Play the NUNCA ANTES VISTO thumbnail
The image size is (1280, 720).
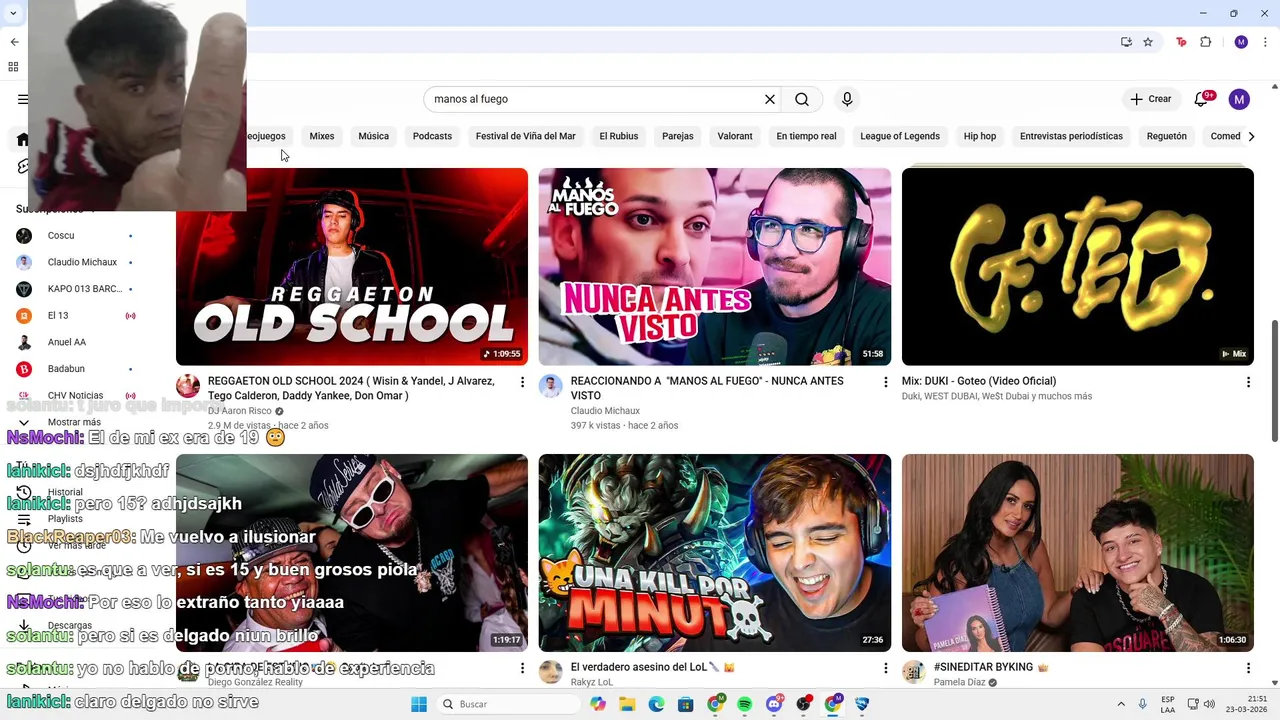tap(715, 267)
